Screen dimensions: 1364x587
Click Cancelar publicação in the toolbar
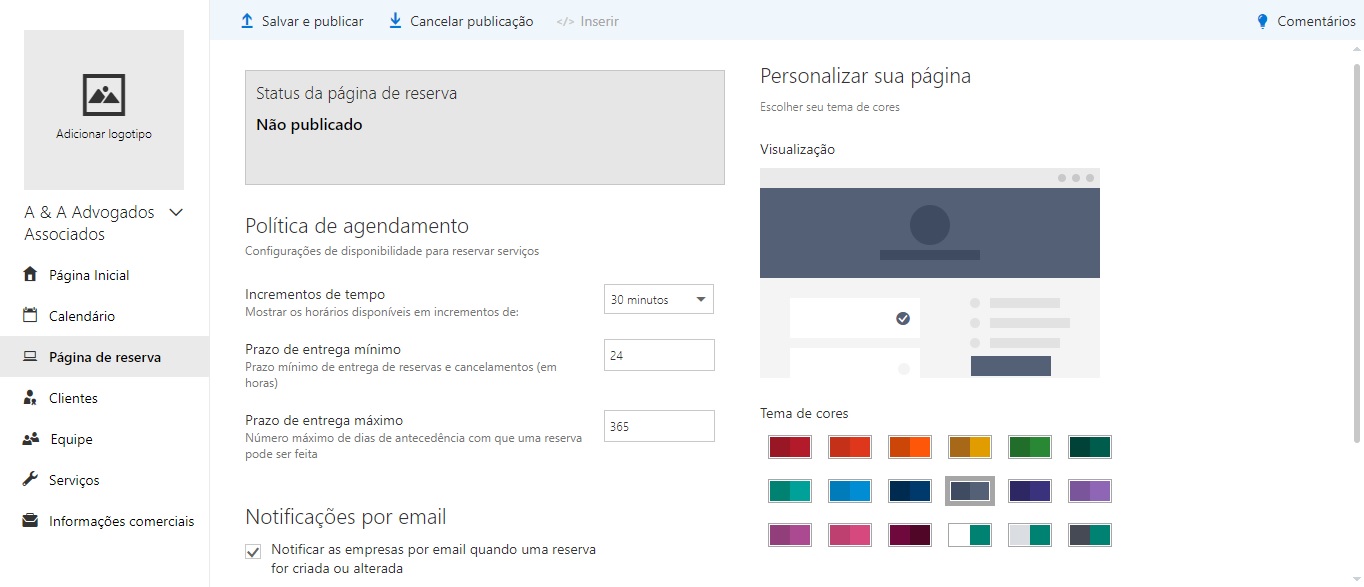tap(459, 20)
